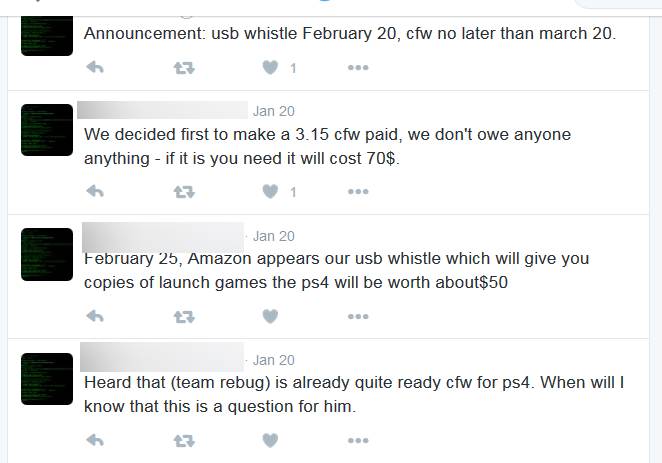Open more options on 3.15 cfw tweet
The height and width of the screenshot is (463, 662).
(x=358, y=192)
